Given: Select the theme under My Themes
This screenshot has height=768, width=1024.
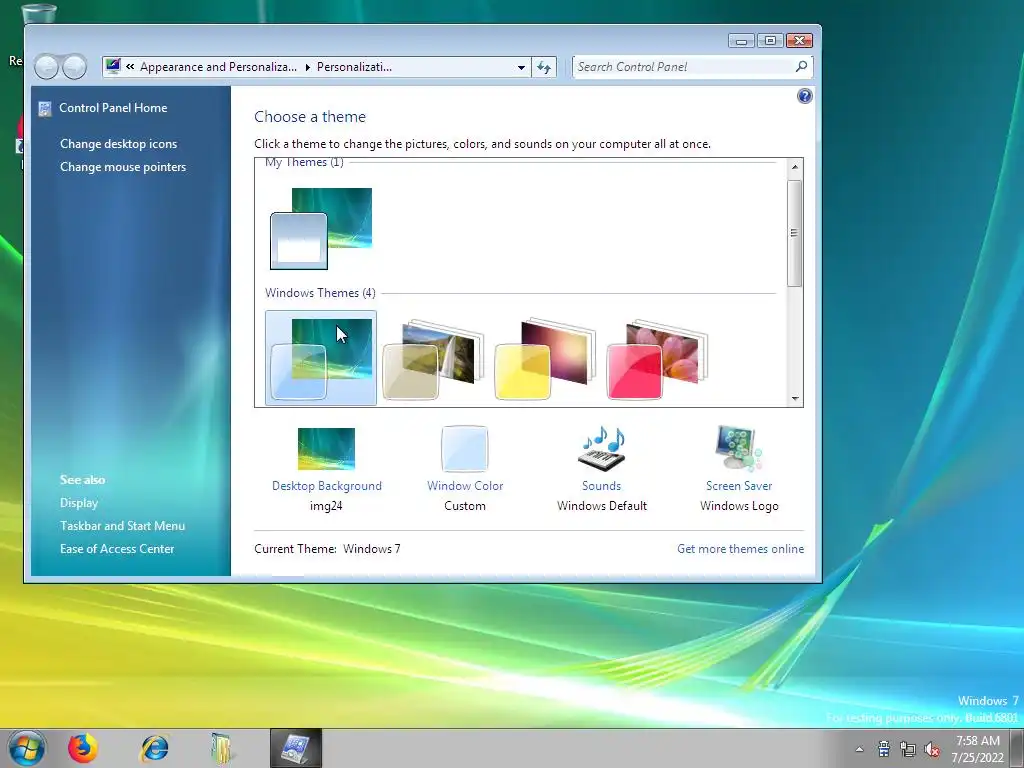Looking at the screenshot, I should coord(321,229).
